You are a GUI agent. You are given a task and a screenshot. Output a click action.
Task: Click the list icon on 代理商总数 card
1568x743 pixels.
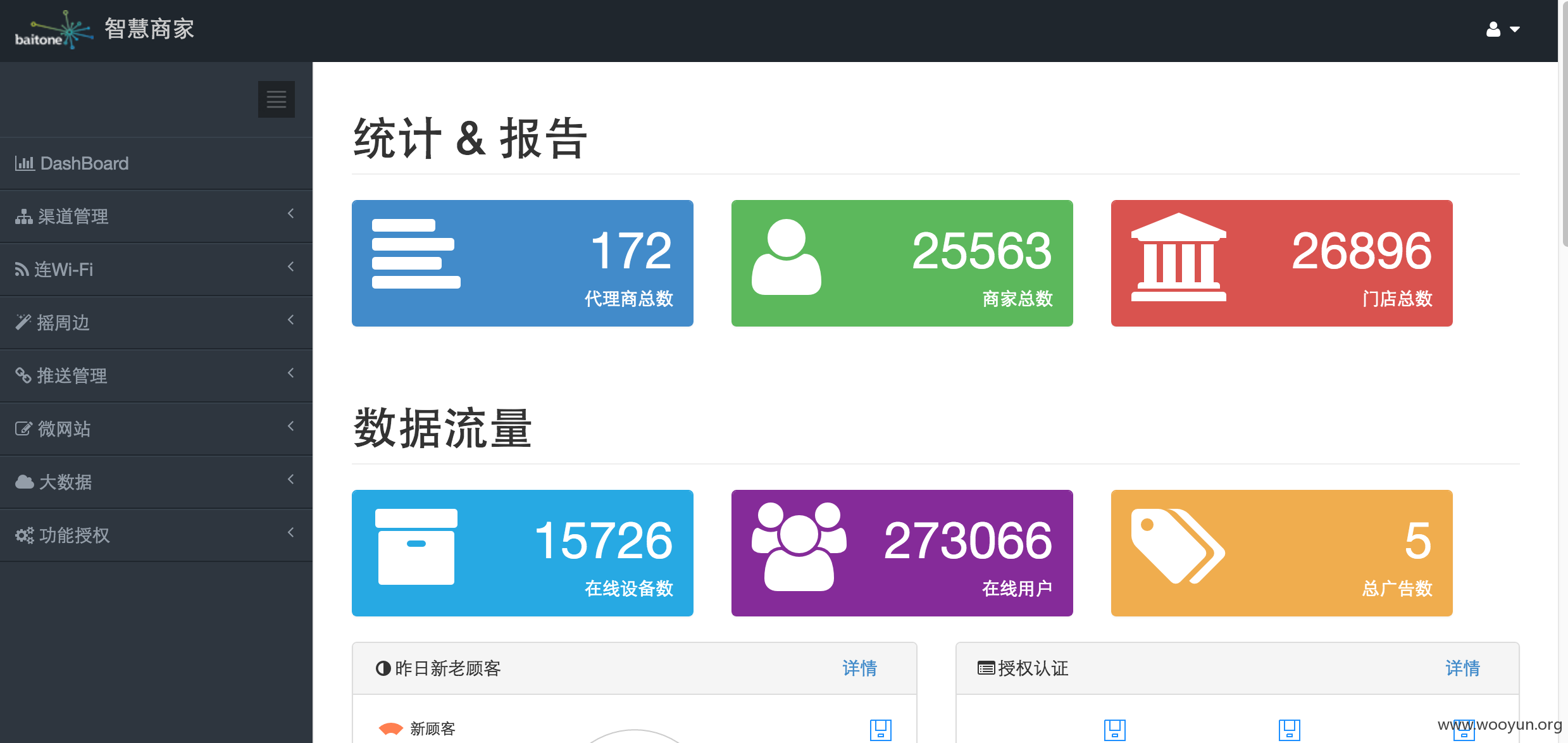[416, 254]
